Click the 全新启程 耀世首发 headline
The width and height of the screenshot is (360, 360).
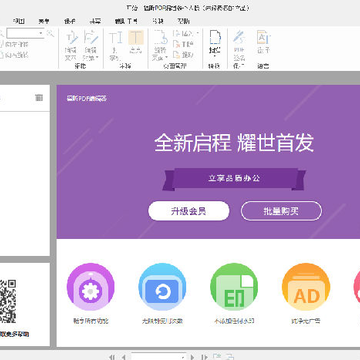pyautogui.click(x=234, y=143)
